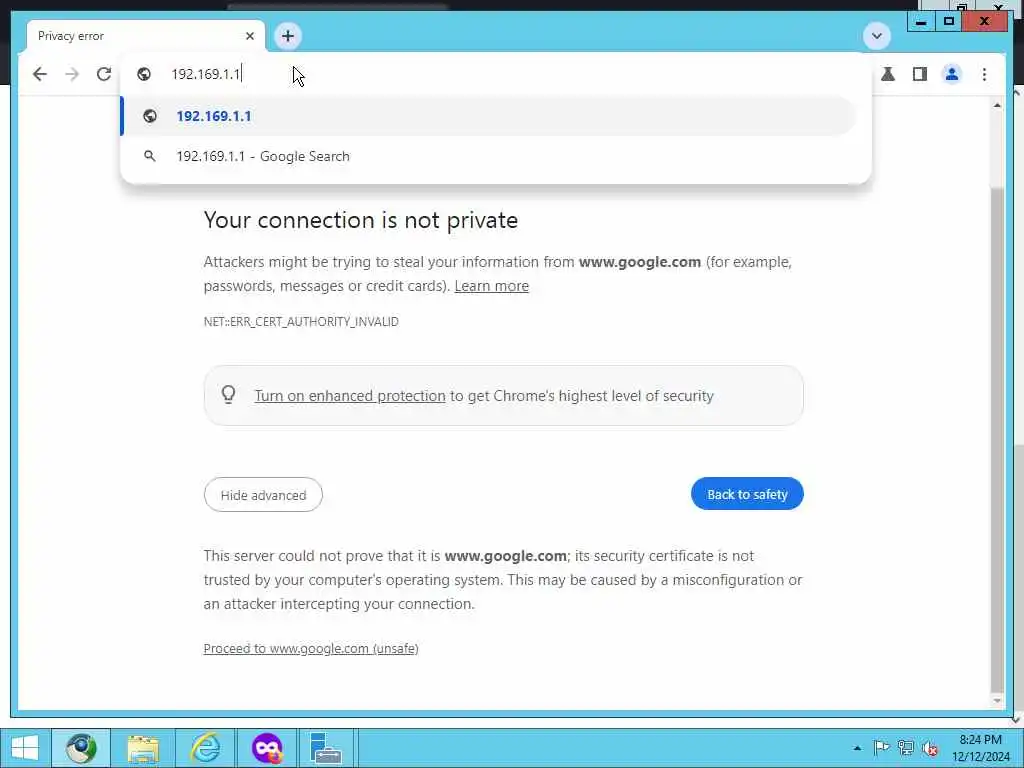This screenshot has height=768, width=1024.
Task: Open Chromium from the taskbar
Action: [81, 748]
